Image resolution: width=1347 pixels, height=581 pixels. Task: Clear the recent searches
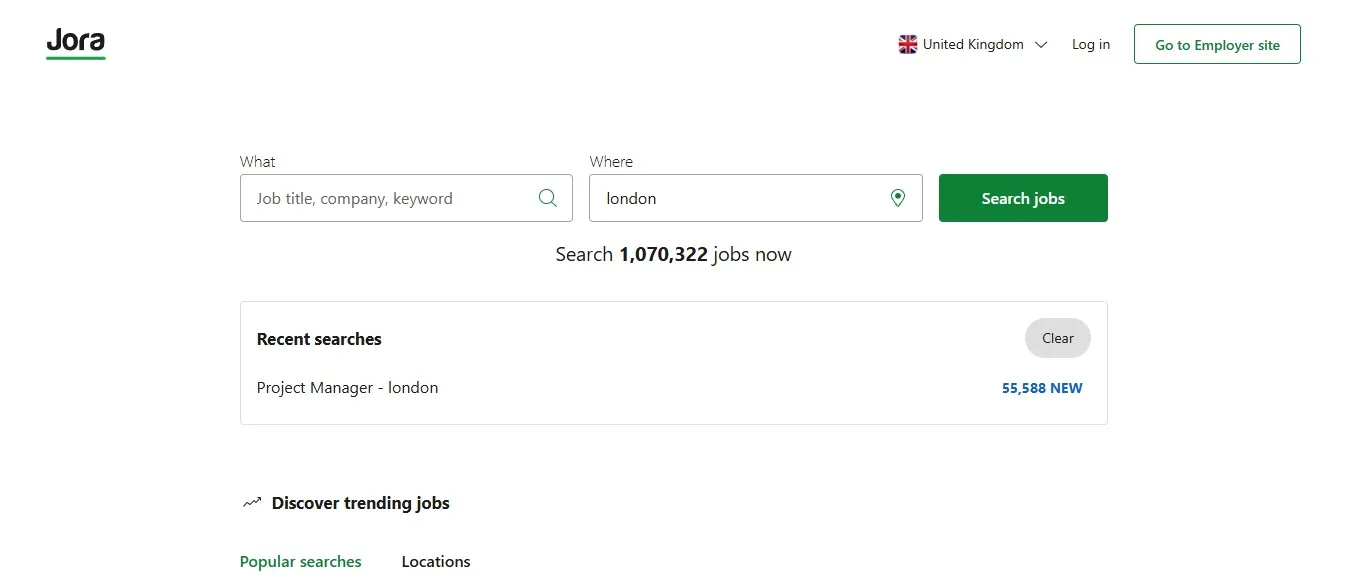click(x=1058, y=338)
